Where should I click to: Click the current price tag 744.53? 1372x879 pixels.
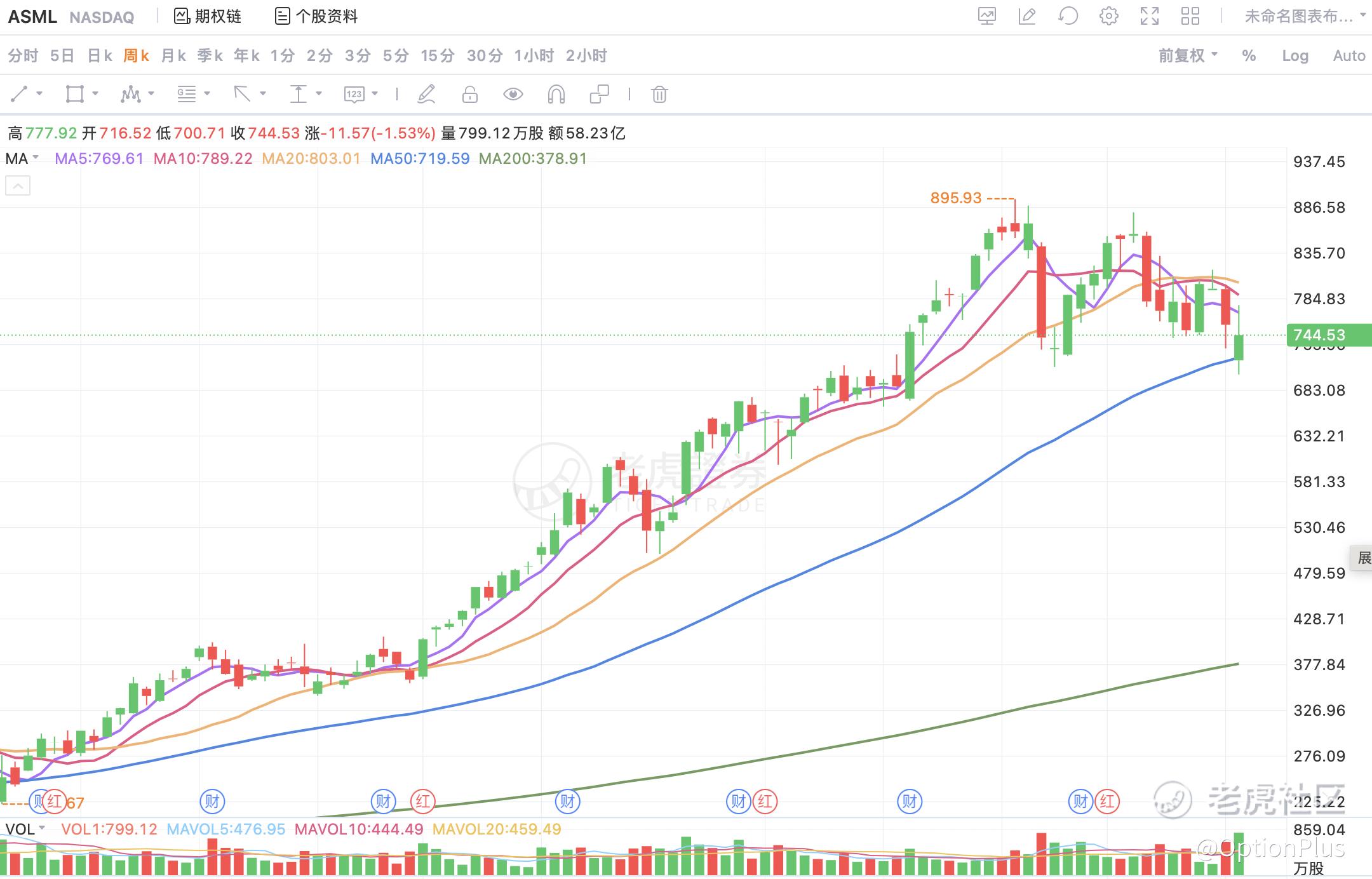click(x=1329, y=335)
